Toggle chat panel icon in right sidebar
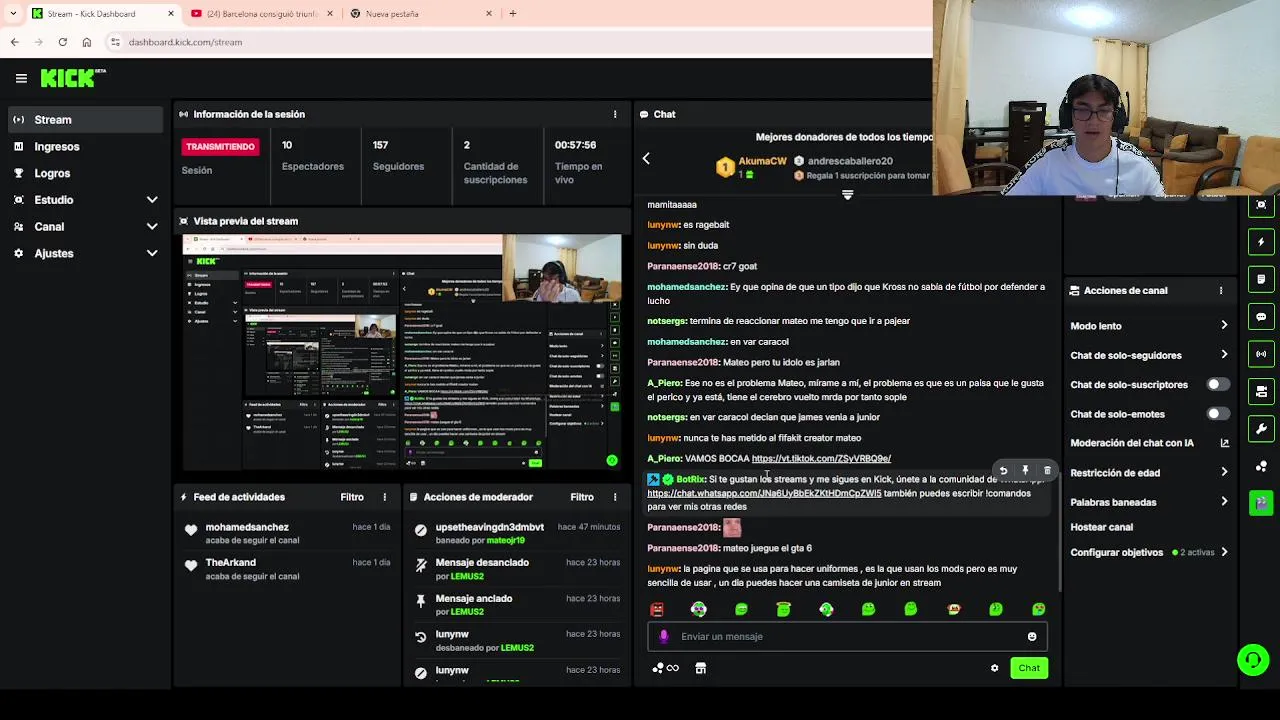The image size is (1280, 720). click(1261, 316)
